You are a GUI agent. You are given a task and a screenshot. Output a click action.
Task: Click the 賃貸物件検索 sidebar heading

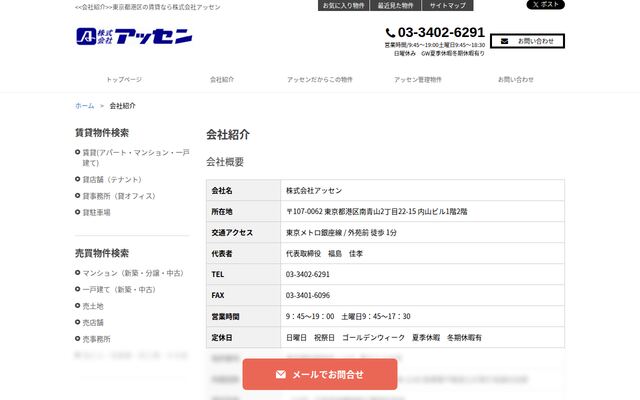click(102, 133)
